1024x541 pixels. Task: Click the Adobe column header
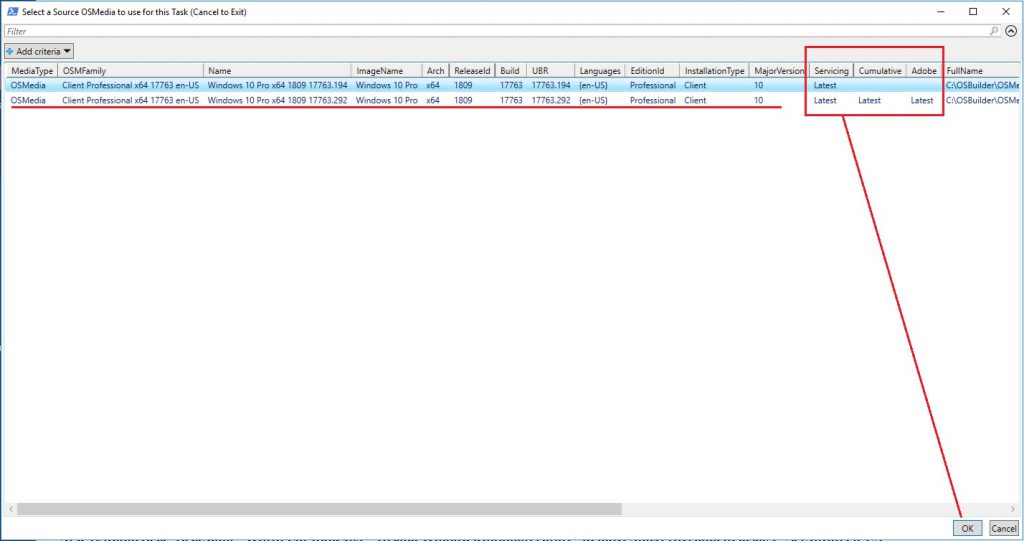pos(923,71)
